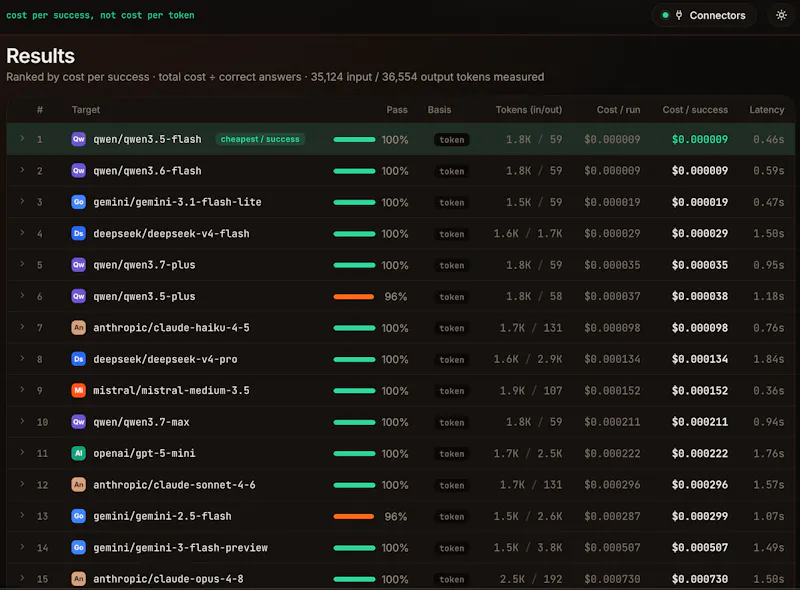Click the green $0.000009 cost per success
The height and width of the screenshot is (590, 800).
699,139
